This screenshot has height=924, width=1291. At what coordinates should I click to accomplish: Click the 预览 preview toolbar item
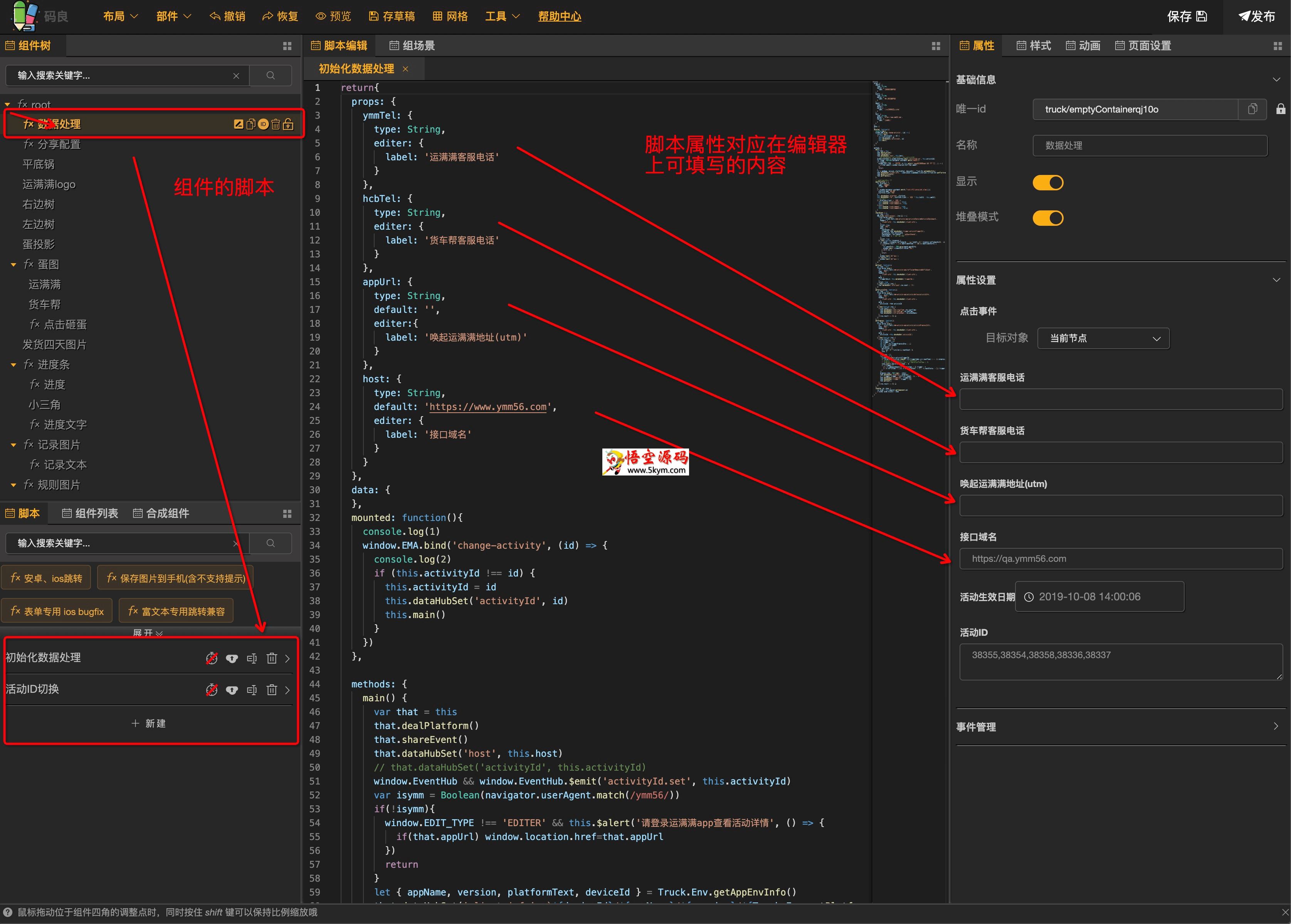point(333,16)
